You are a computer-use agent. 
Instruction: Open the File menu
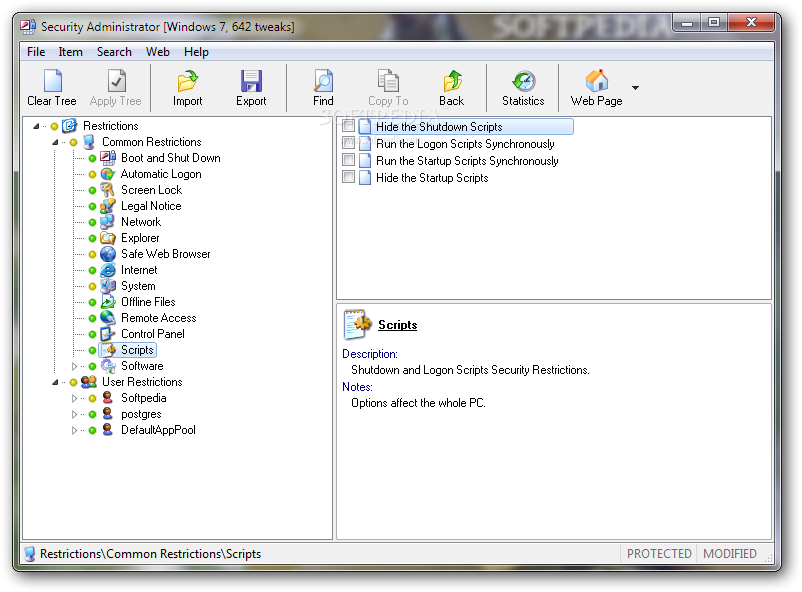pyautogui.click(x=36, y=52)
